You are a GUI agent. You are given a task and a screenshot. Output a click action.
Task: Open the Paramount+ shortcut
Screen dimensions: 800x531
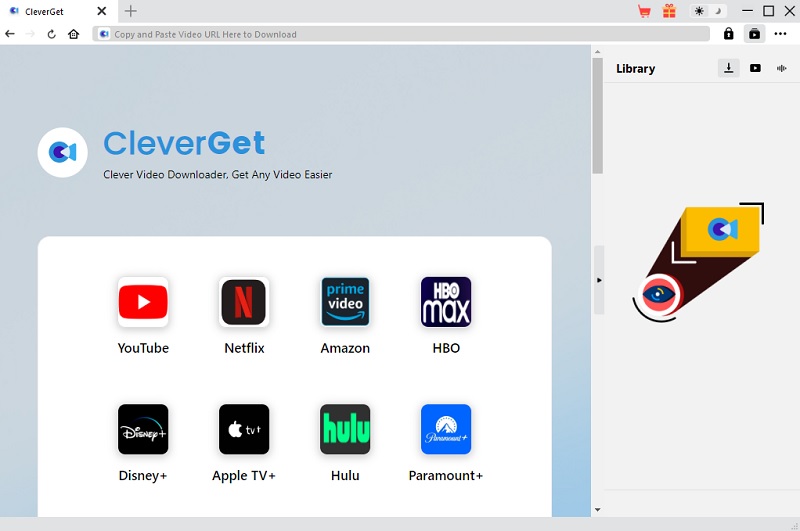(x=446, y=429)
